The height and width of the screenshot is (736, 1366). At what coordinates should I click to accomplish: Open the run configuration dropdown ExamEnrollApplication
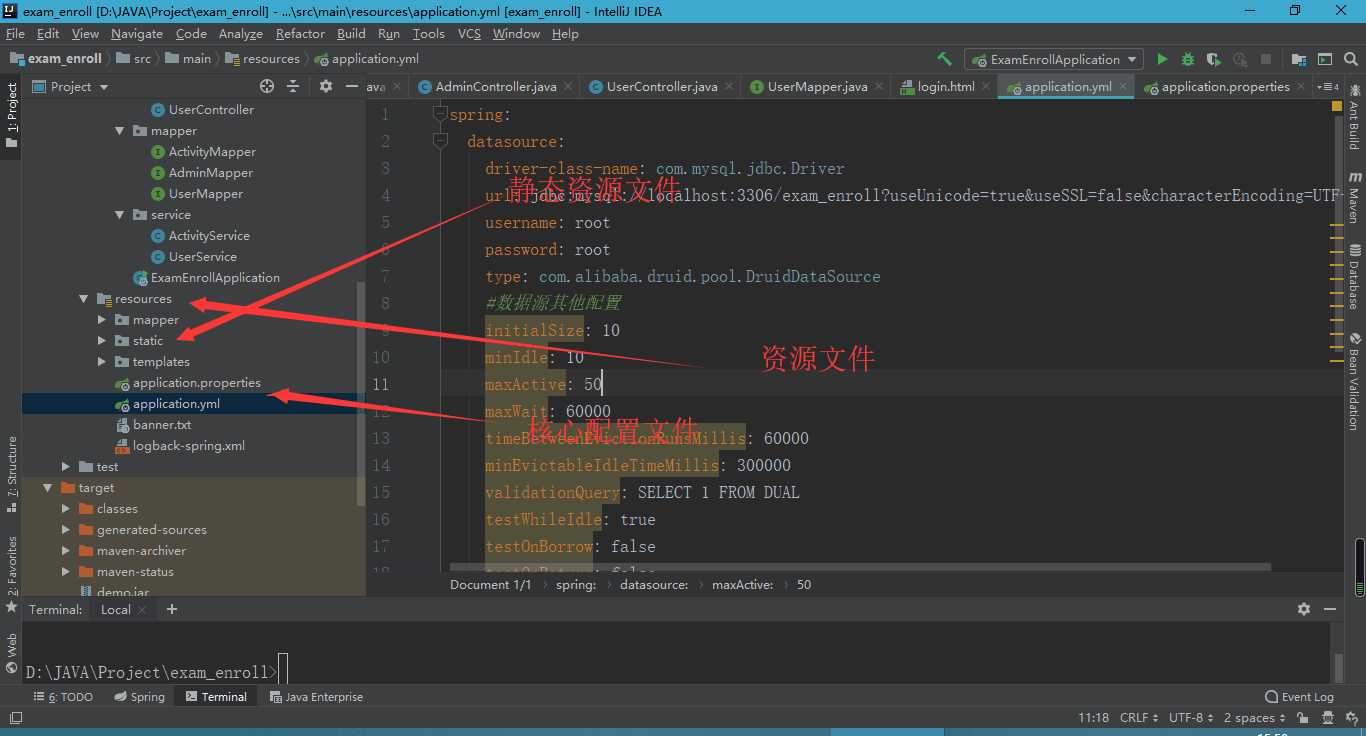[1054, 59]
